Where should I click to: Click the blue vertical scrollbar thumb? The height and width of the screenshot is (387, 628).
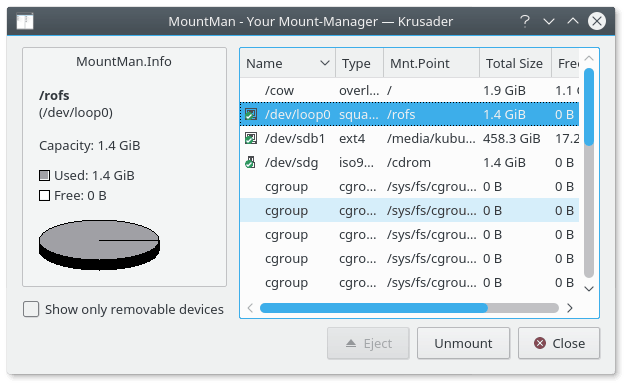tap(589, 107)
